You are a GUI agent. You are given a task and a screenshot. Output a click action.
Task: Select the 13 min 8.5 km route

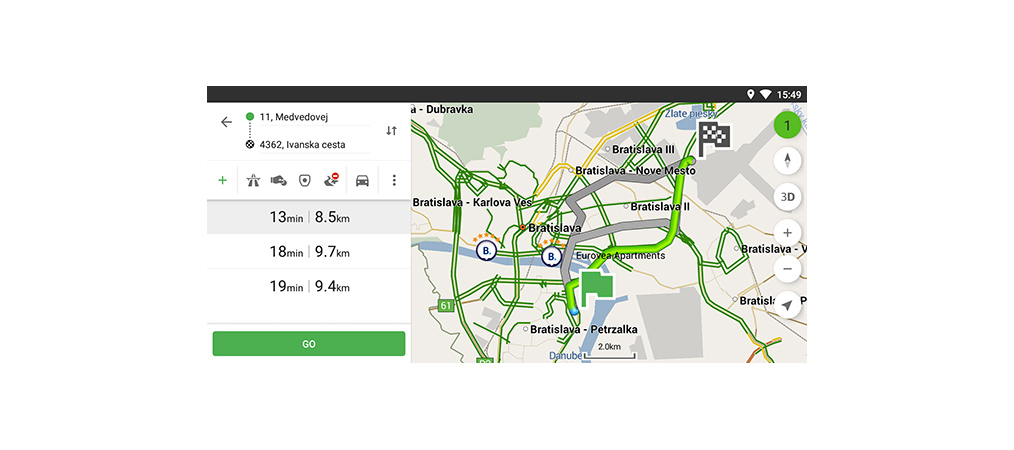[x=309, y=217]
